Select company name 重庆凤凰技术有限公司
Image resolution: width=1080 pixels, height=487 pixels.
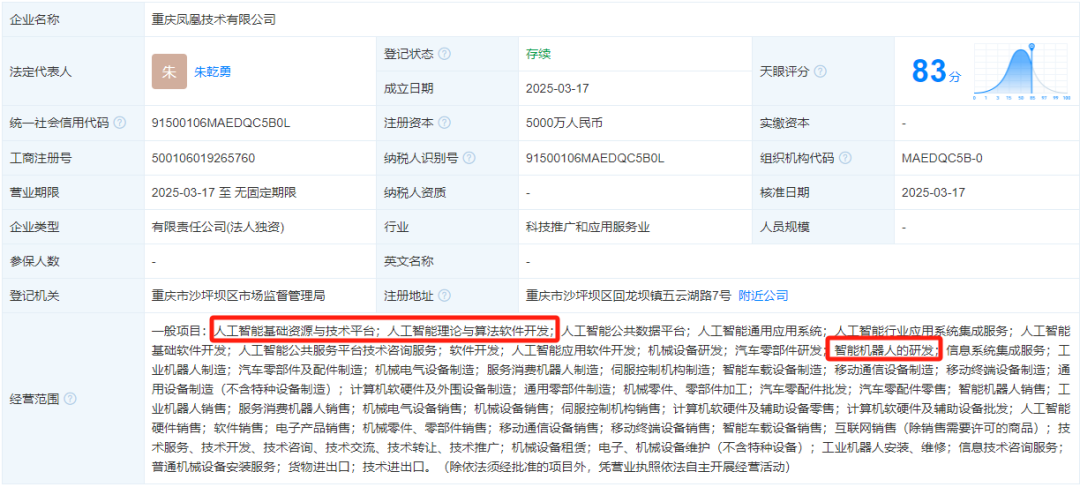pos(214,20)
